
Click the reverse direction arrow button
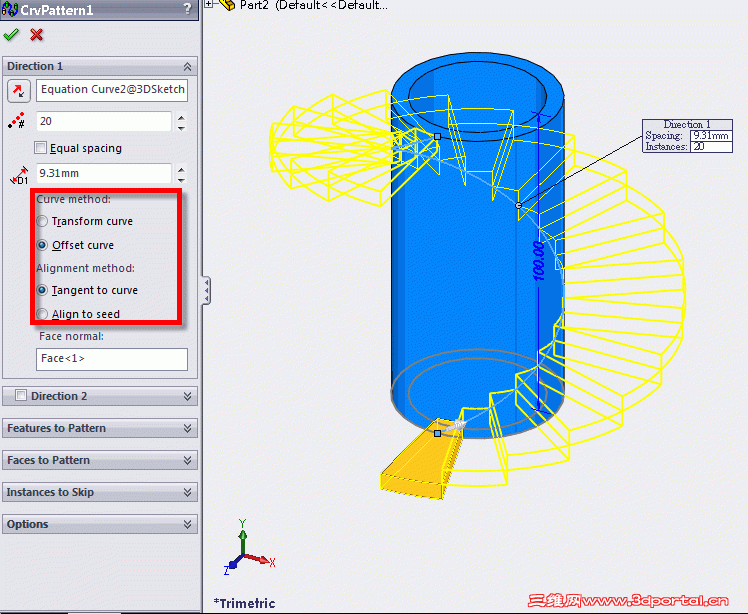coord(19,91)
